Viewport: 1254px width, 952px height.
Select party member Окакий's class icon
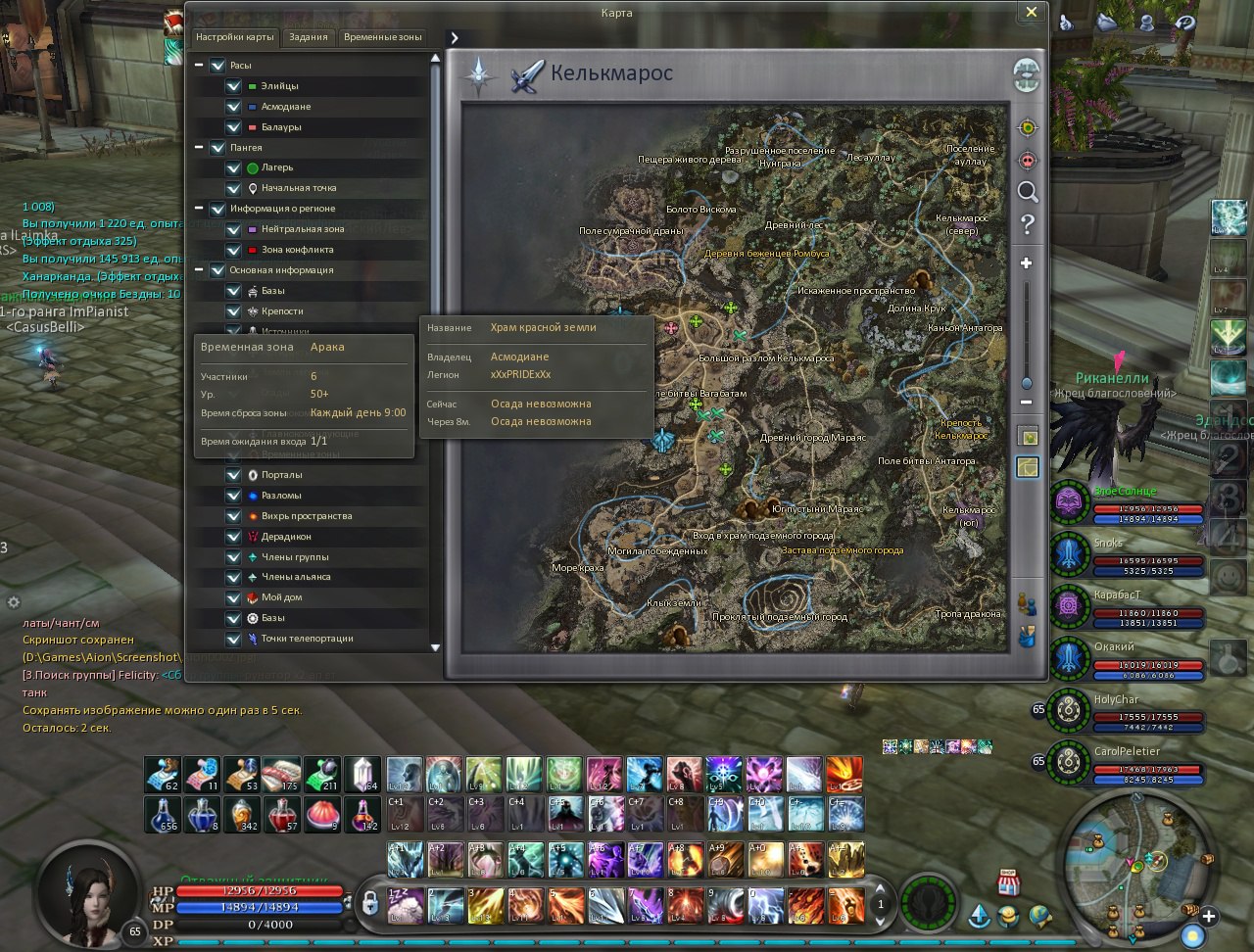pyautogui.click(x=1069, y=660)
